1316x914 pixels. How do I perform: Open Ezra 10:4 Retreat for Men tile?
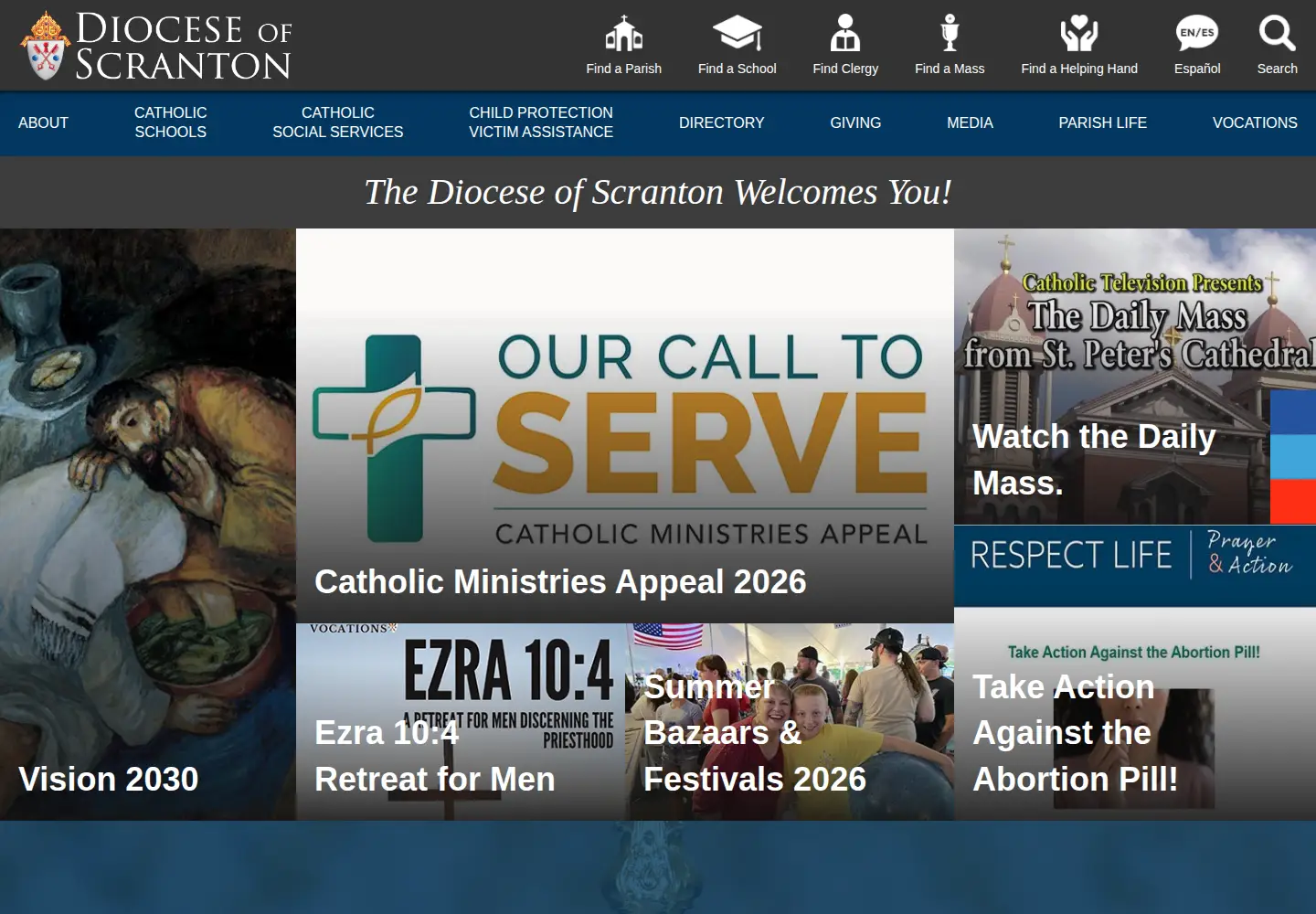(x=461, y=722)
